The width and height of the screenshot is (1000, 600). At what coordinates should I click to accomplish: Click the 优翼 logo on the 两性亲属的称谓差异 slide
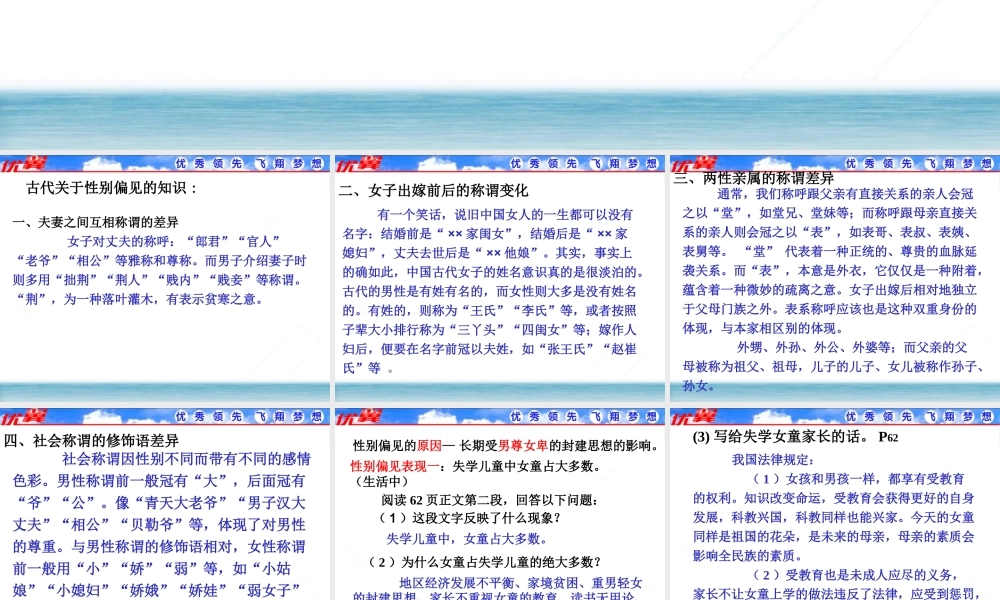click(692, 163)
